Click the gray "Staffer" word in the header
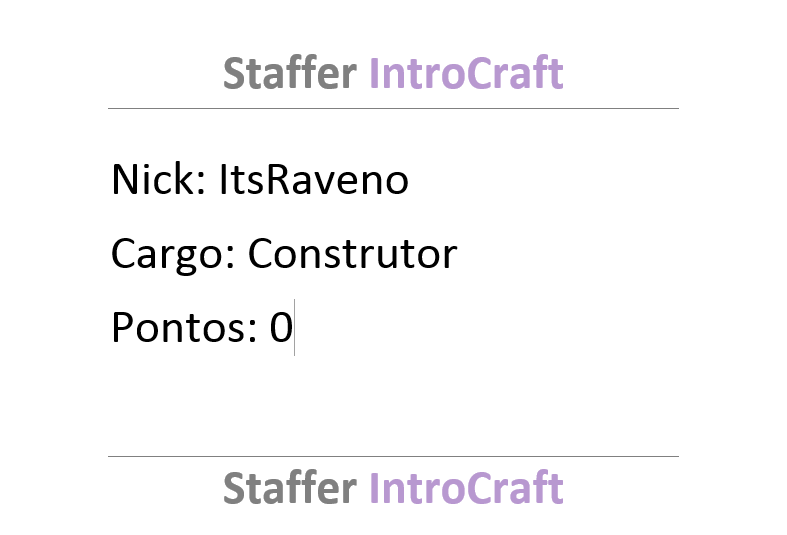The image size is (787, 535). pos(290,73)
